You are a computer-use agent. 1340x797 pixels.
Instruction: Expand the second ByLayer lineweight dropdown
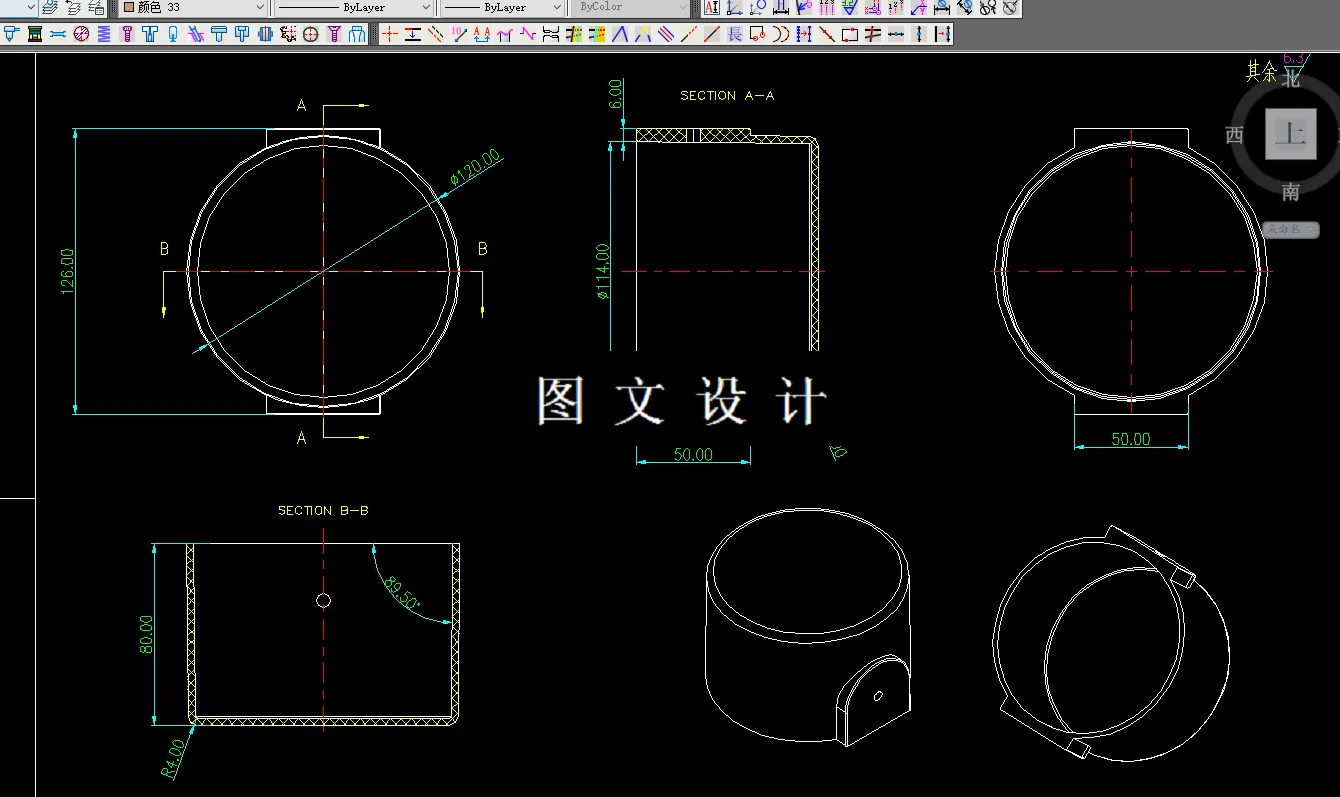tap(503, 7)
